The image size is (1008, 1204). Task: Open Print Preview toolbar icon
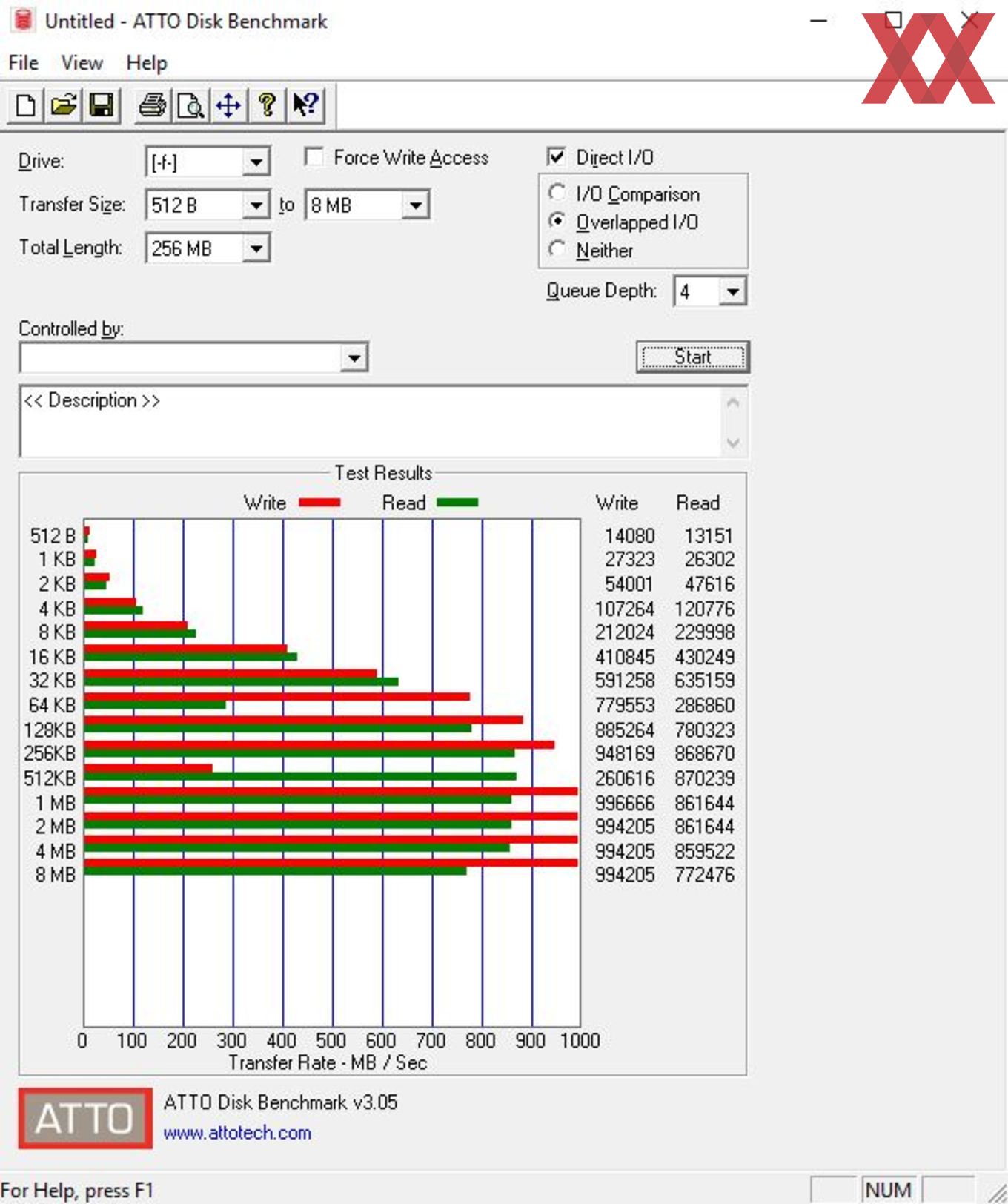190,105
